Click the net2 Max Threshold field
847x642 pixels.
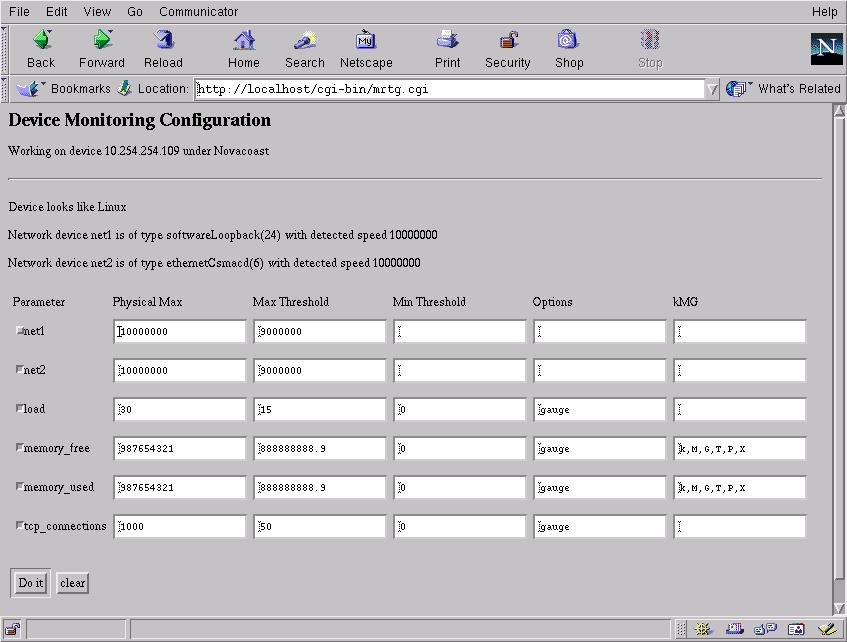320,371
